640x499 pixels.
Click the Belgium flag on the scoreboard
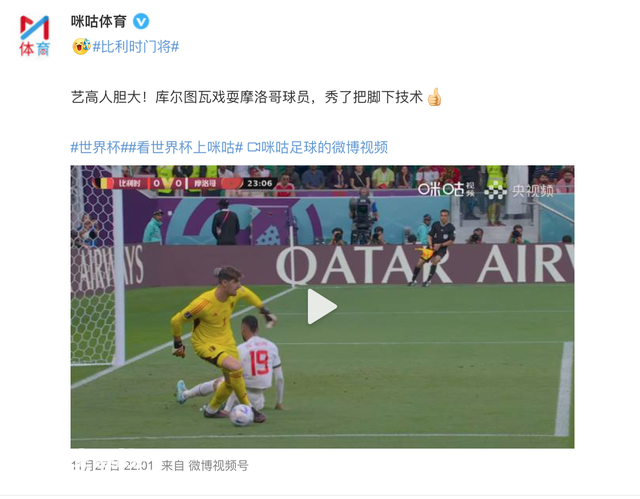point(103,183)
